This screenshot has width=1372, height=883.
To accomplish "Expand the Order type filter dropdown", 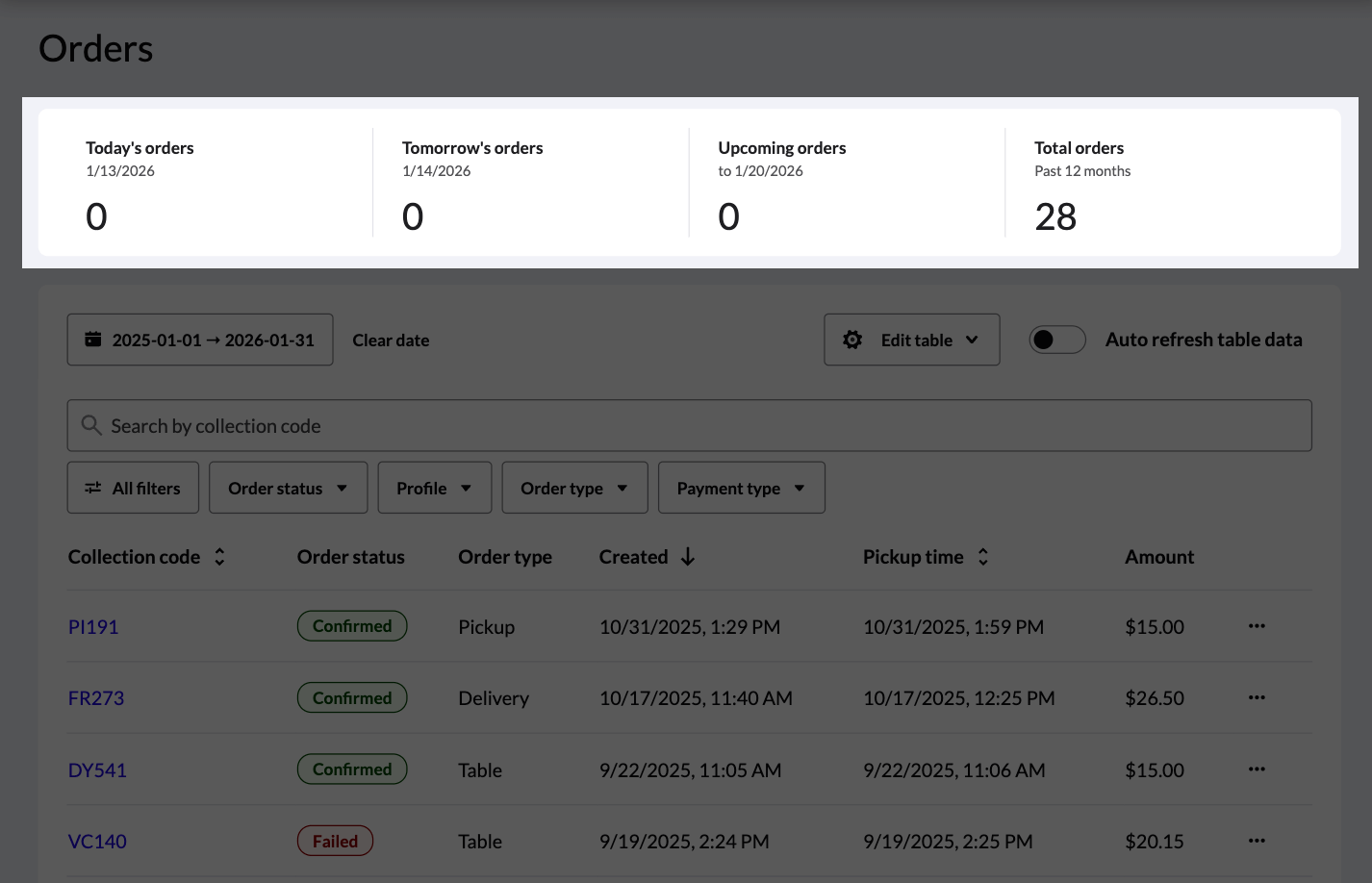I will (574, 488).
